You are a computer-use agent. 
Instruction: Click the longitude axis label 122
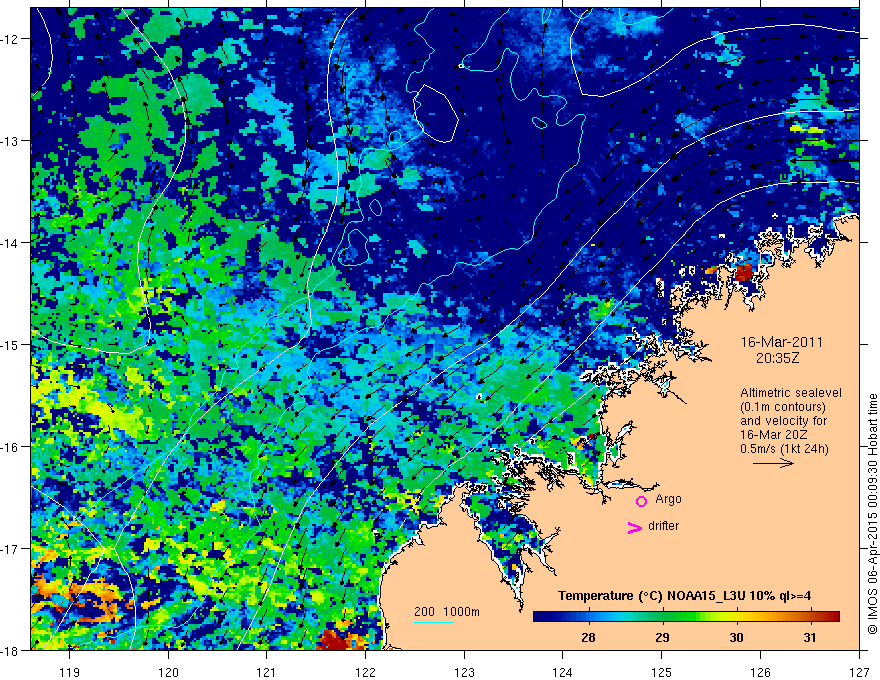(365, 672)
